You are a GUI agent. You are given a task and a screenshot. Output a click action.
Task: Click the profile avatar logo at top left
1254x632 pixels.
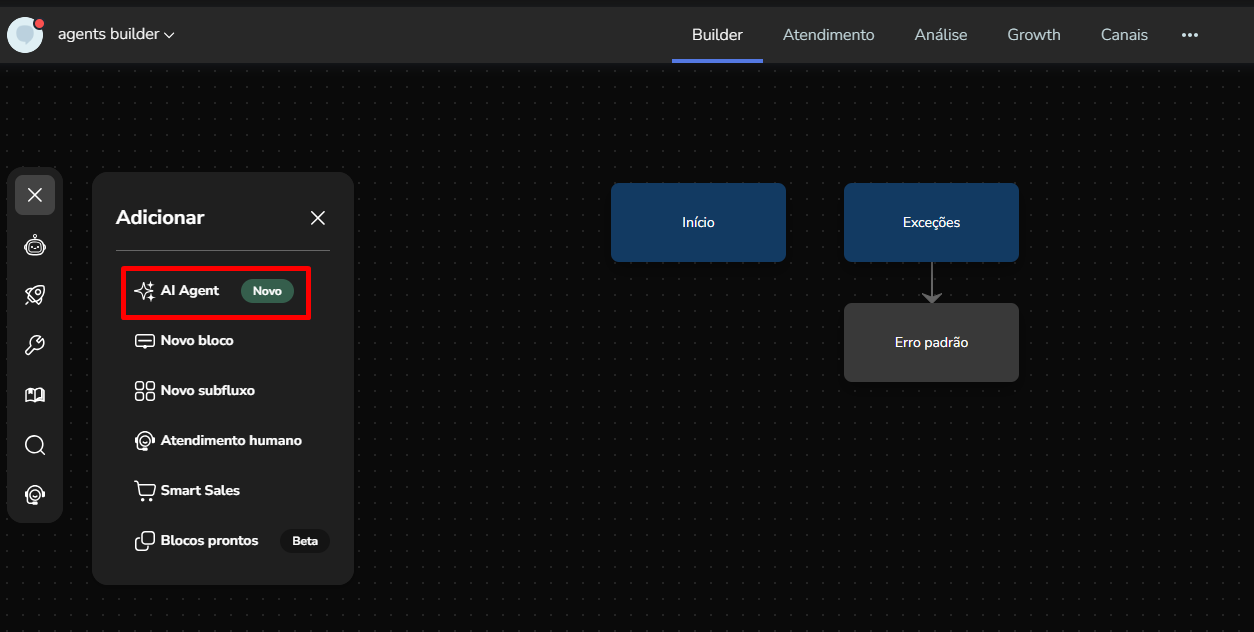click(25, 34)
